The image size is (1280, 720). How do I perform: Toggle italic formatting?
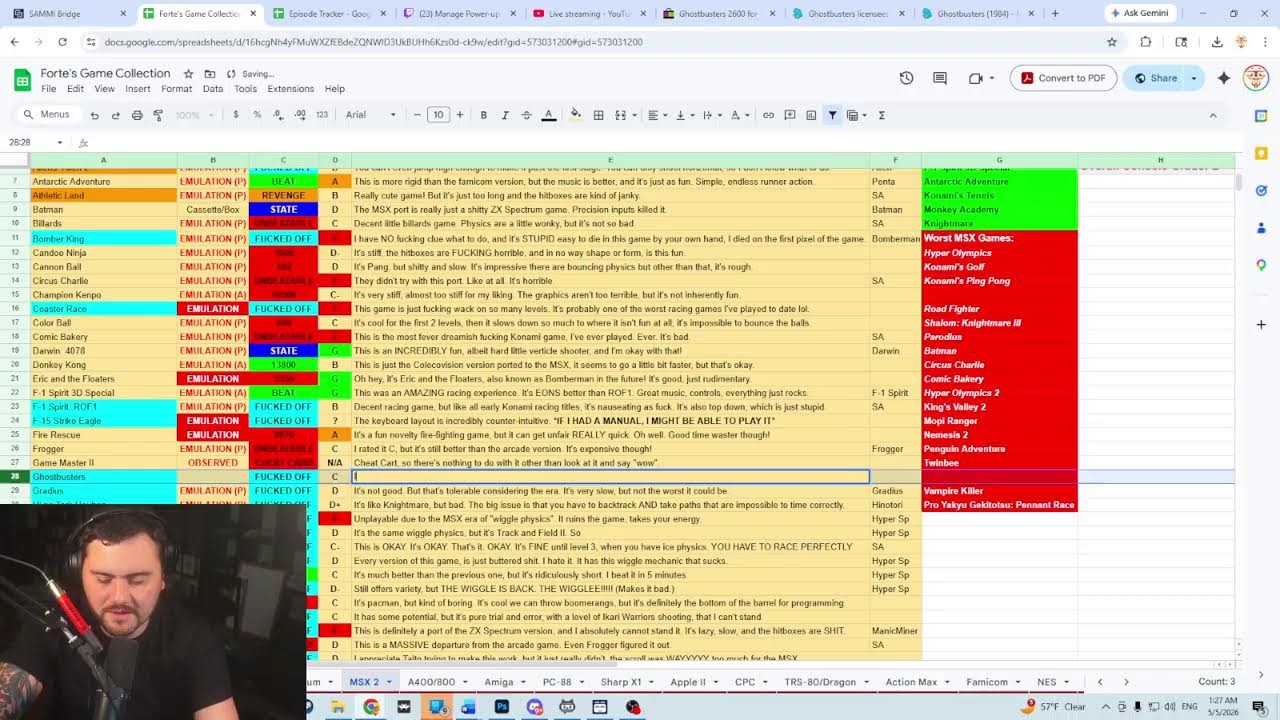(x=505, y=115)
